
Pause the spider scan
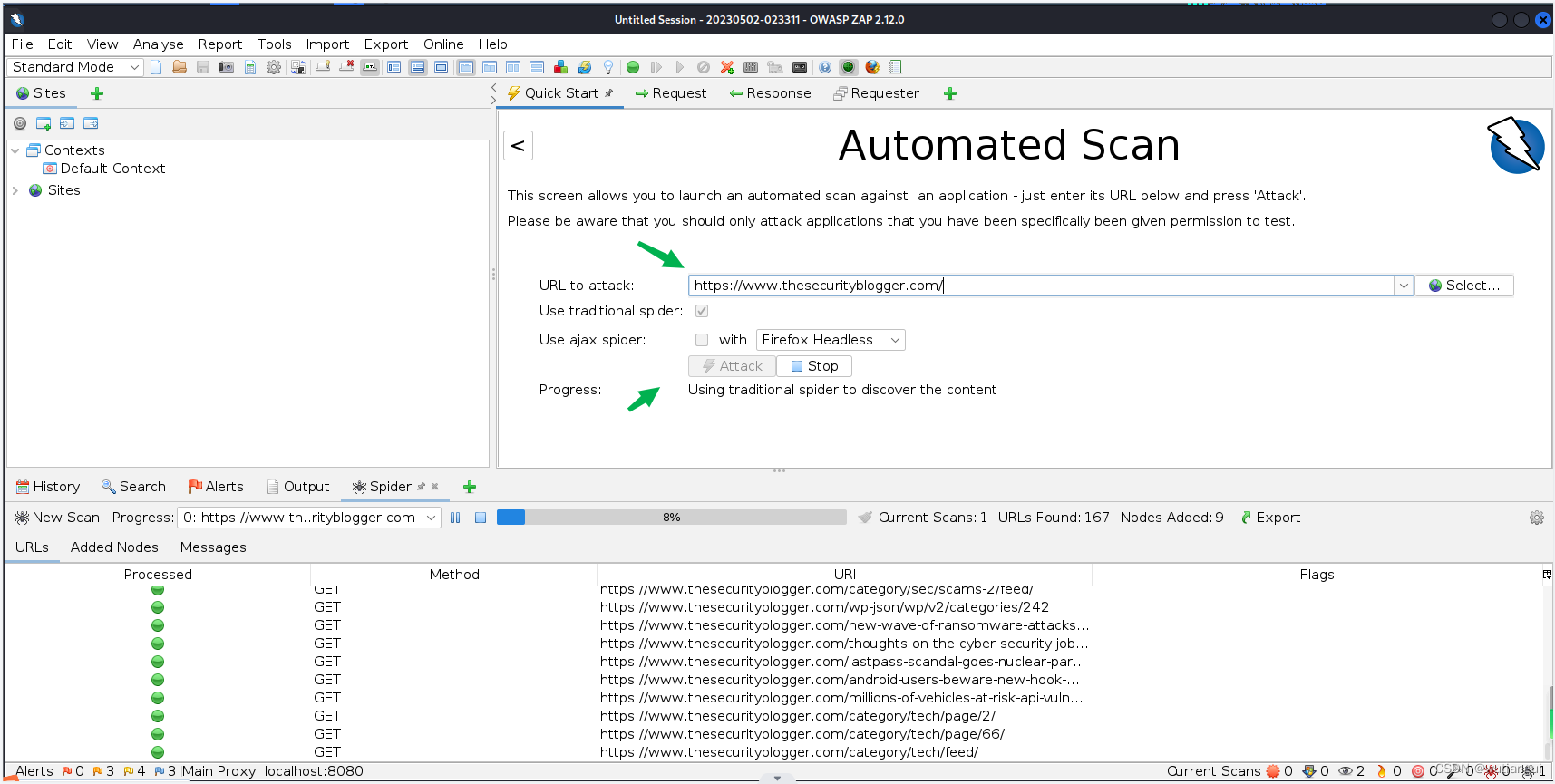click(x=455, y=518)
